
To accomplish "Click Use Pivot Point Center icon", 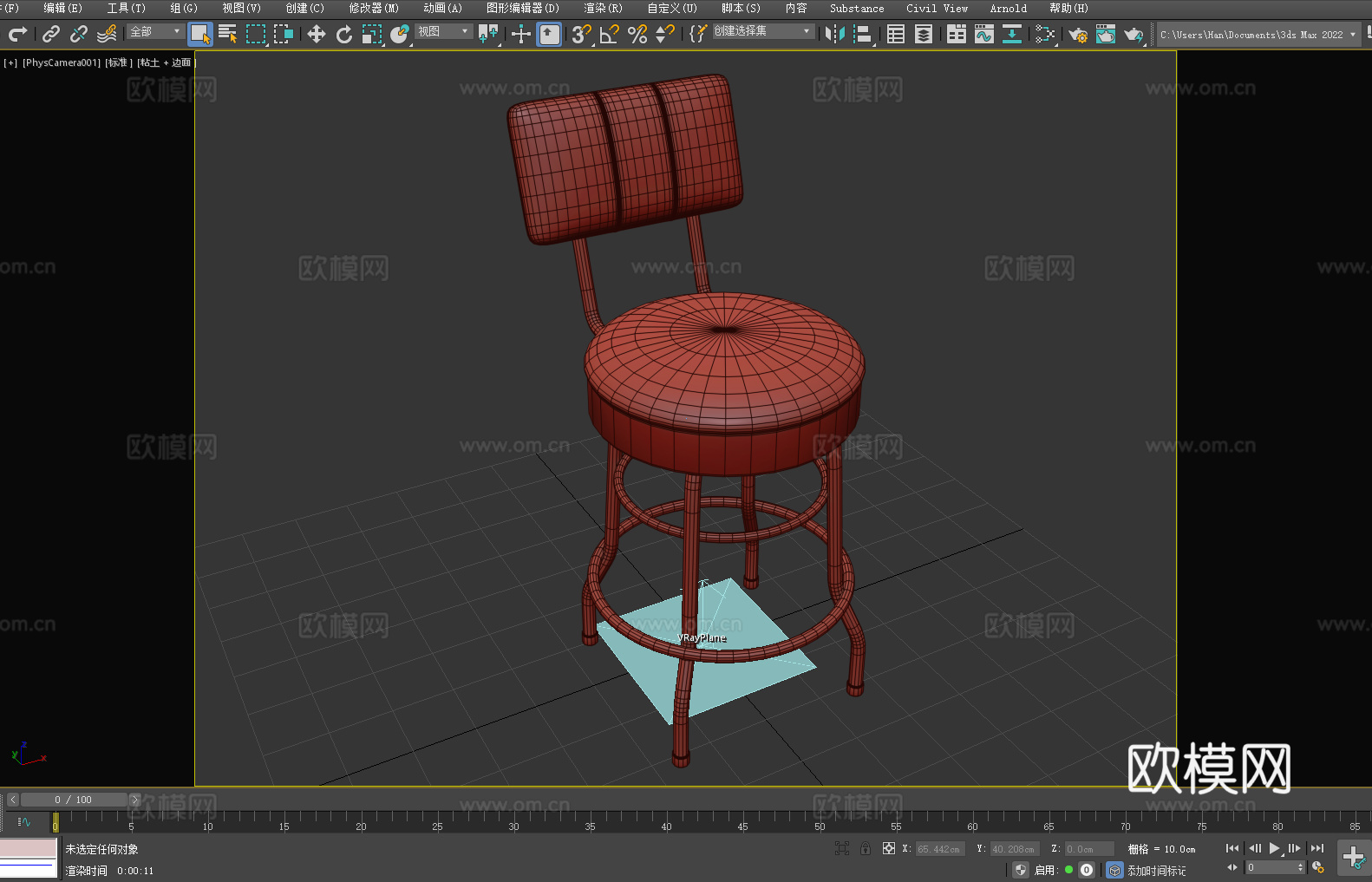I will pyautogui.click(x=488, y=34).
